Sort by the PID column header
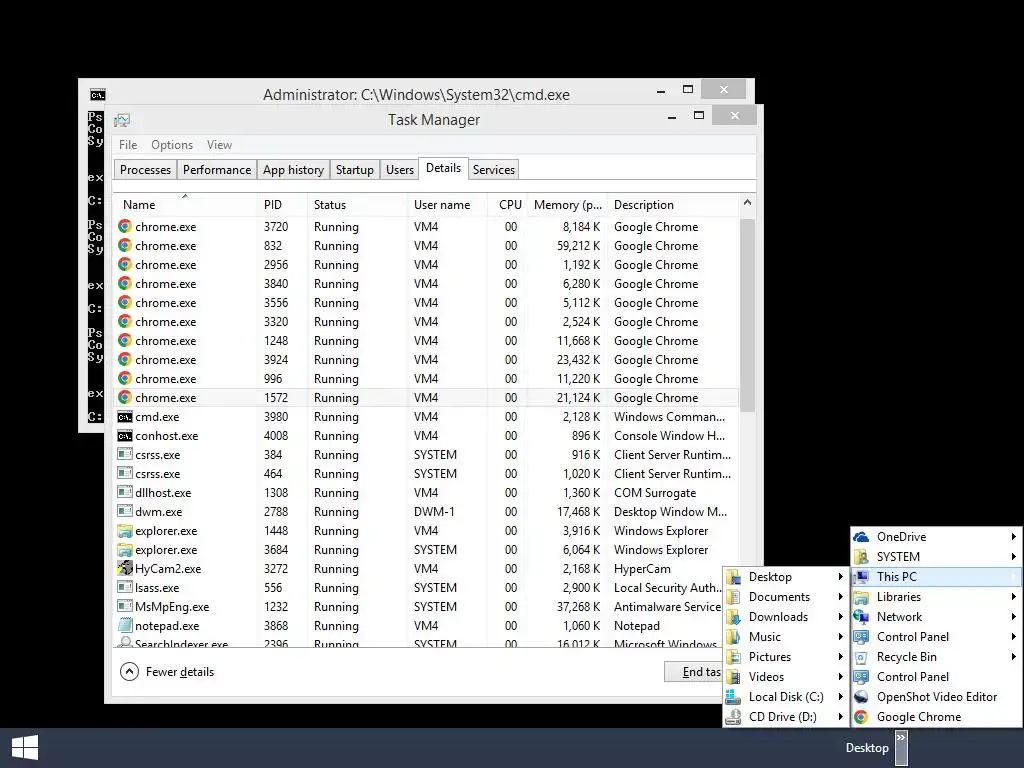 (x=281, y=204)
